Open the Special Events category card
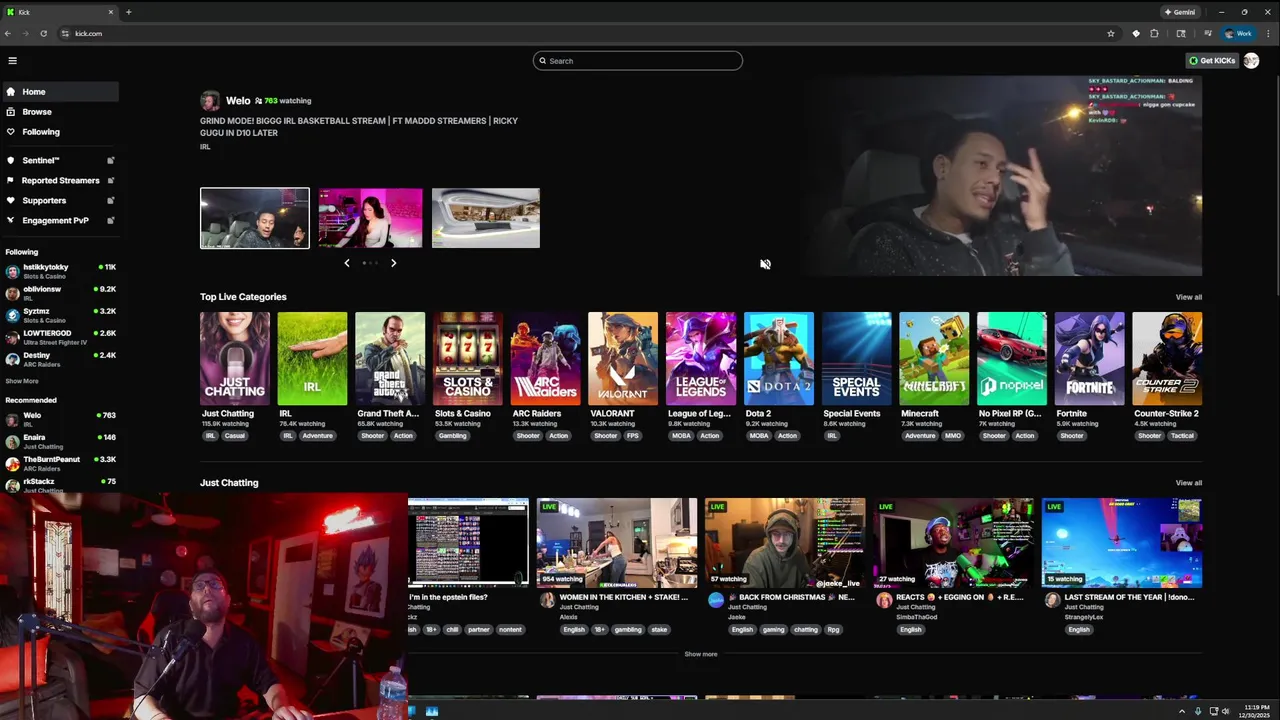1280x720 pixels. [856, 359]
